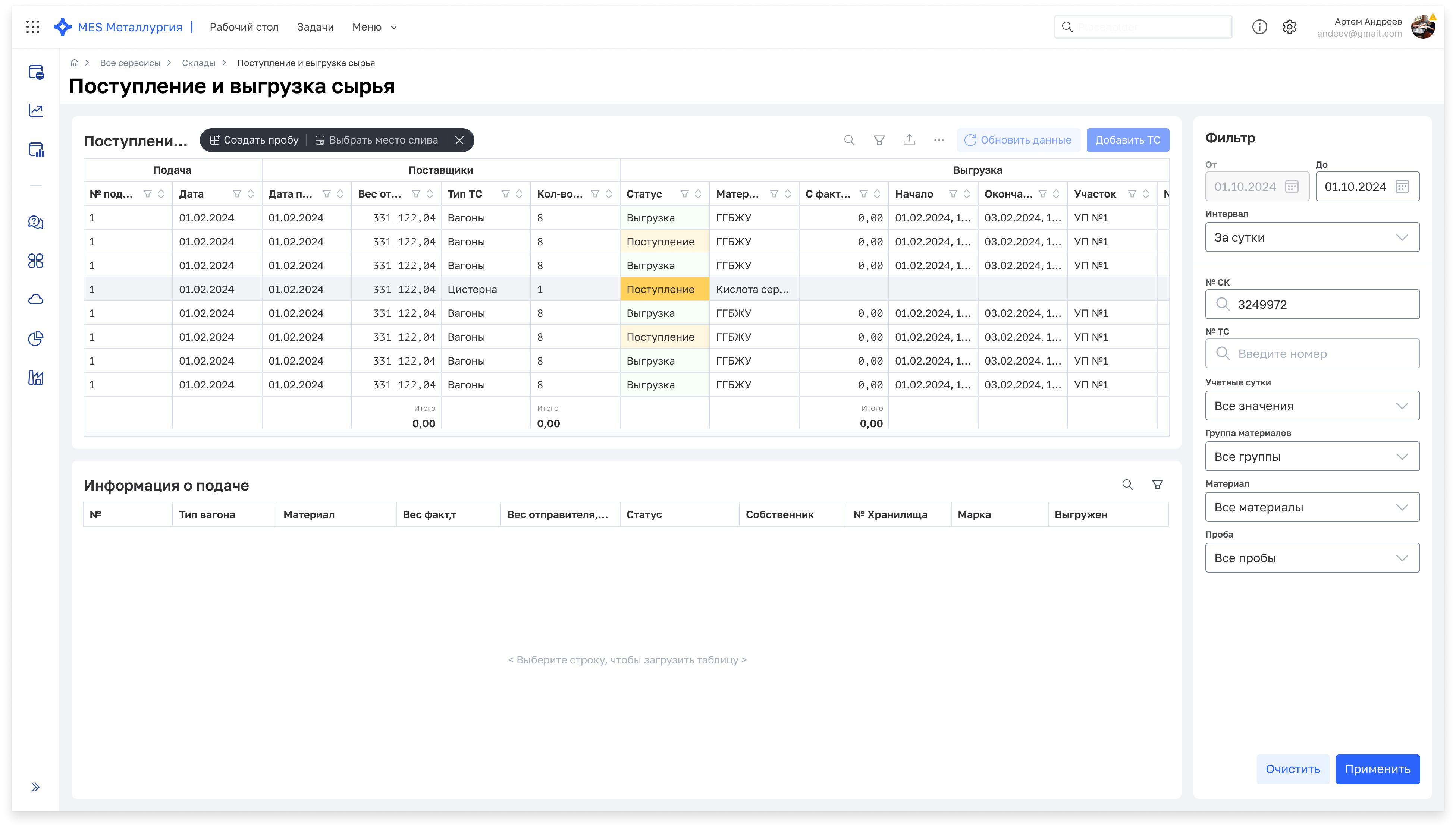
Task: Click Добавить ТС button
Action: coord(1127,140)
